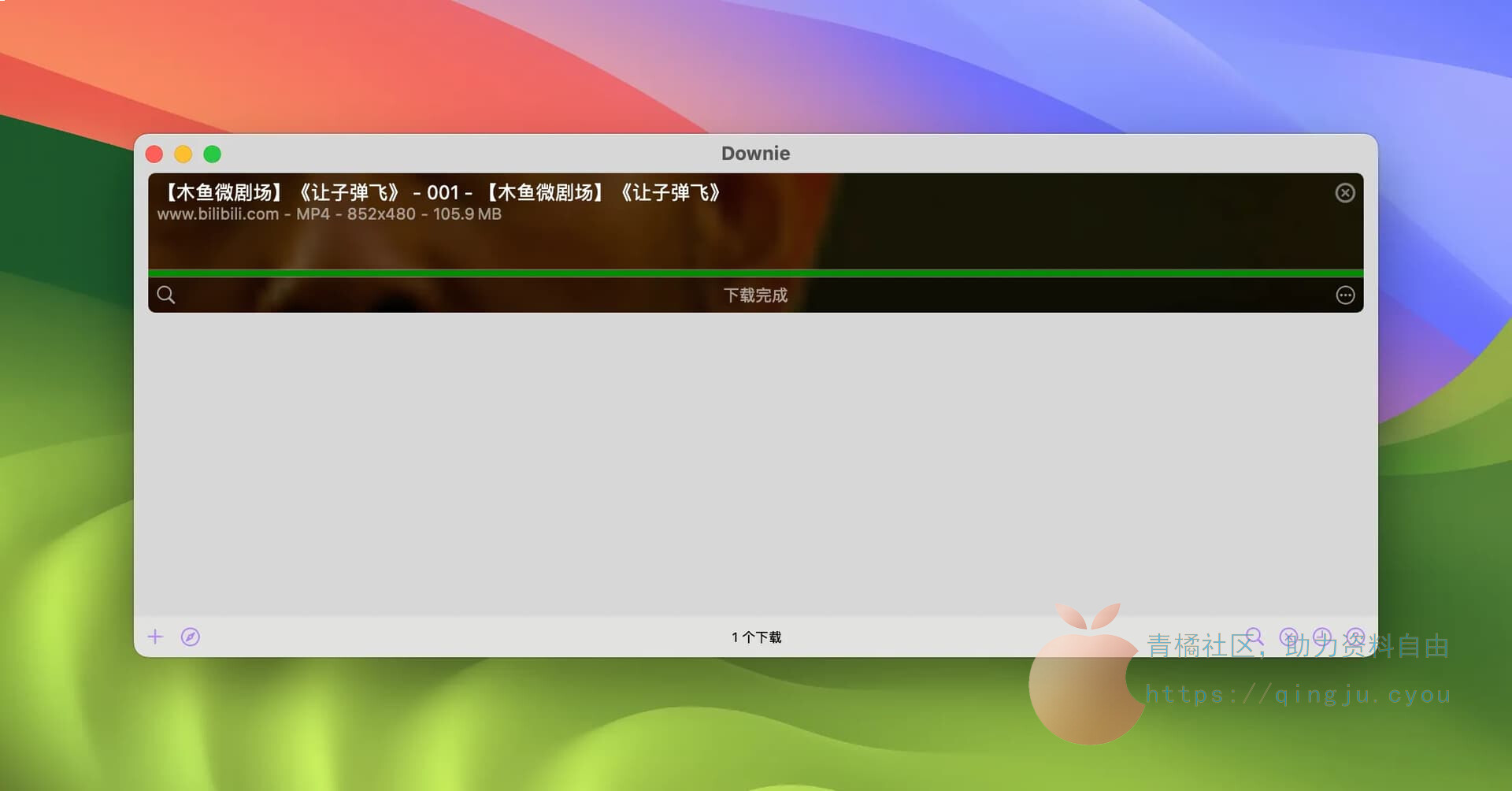Clear downloads with bottom bar X-circle icon
The height and width of the screenshot is (791, 1512).
[x=1288, y=636]
